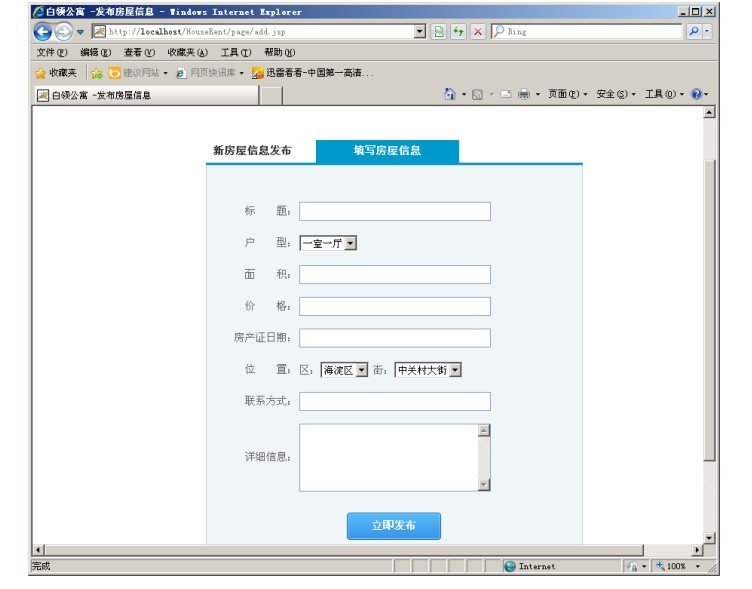
Task: Open the Home icon dropdown arrow
Action: 464,94
